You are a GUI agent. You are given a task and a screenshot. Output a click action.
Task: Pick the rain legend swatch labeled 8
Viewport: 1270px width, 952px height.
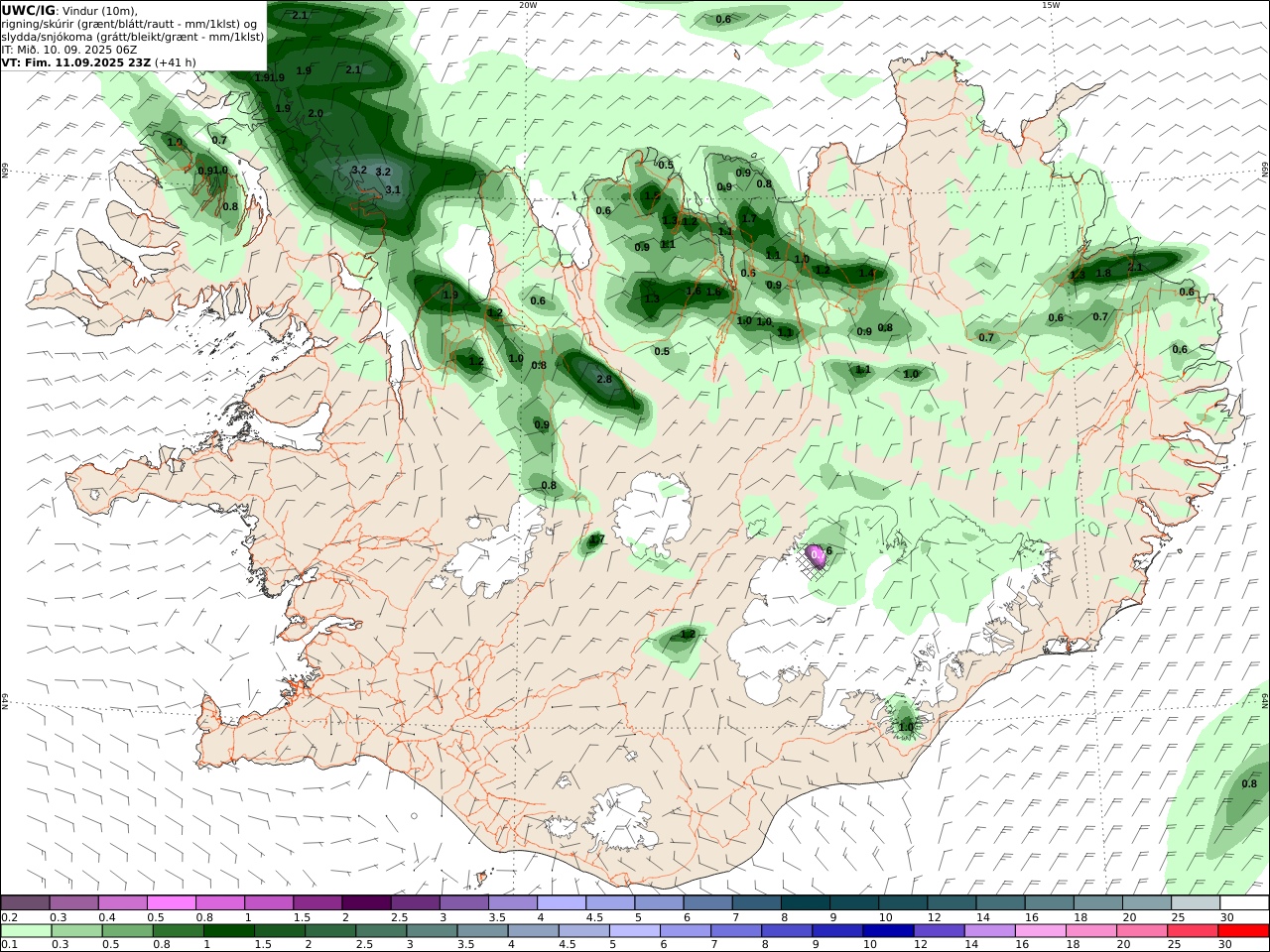(x=787, y=930)
